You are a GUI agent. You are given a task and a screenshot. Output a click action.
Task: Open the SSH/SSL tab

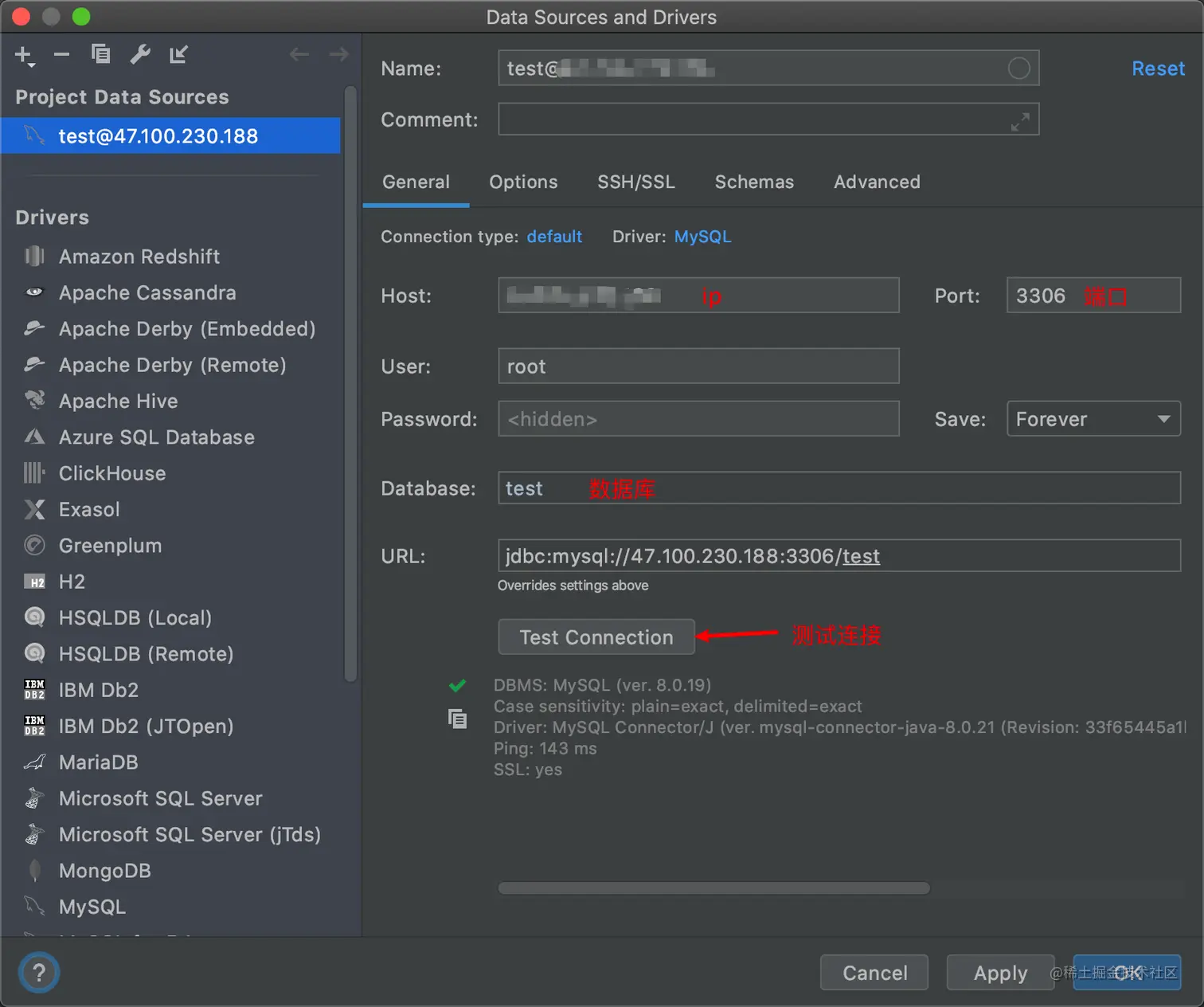[635, 182]
